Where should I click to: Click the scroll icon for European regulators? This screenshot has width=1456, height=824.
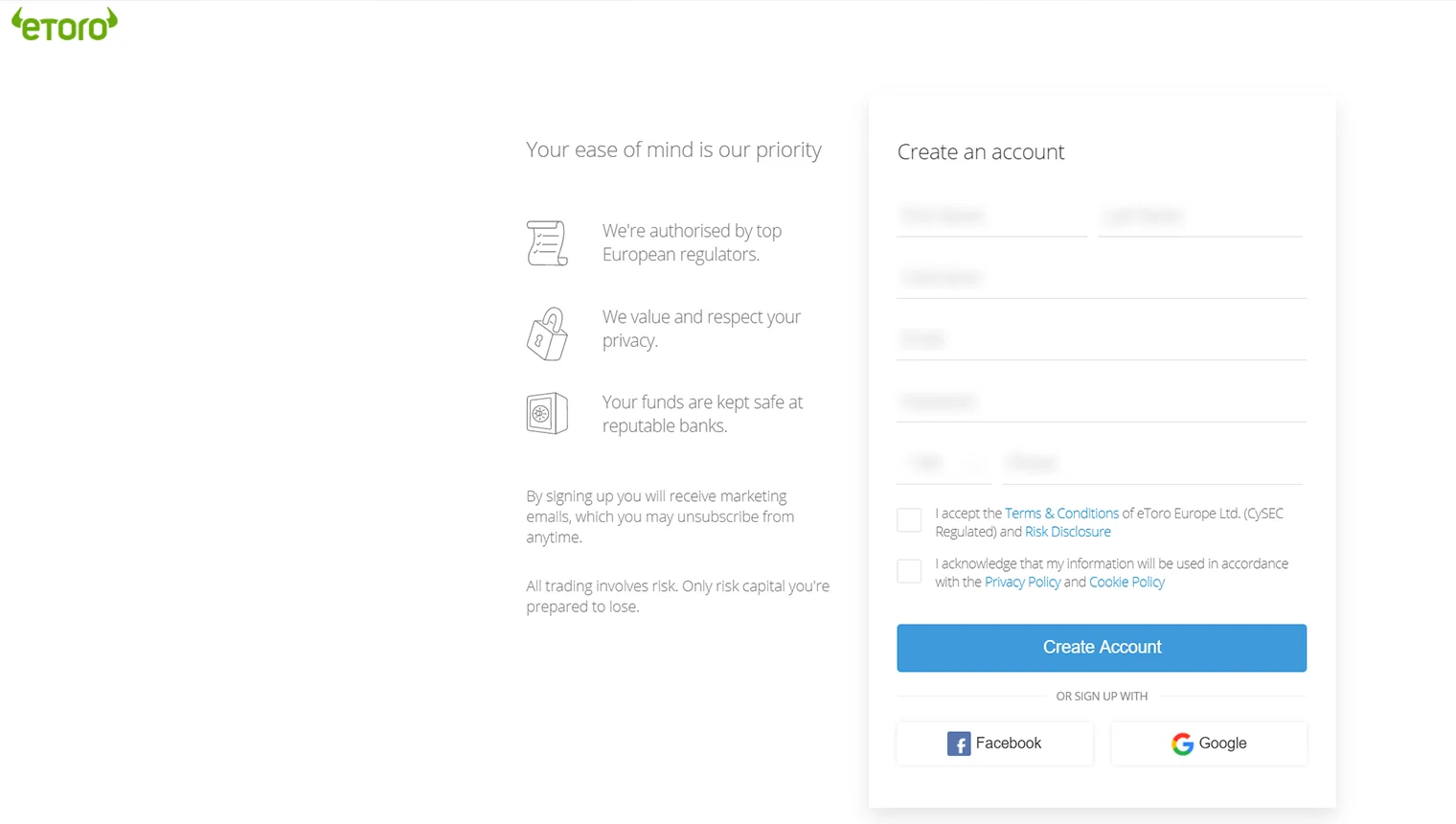click(x=547, y=242)
